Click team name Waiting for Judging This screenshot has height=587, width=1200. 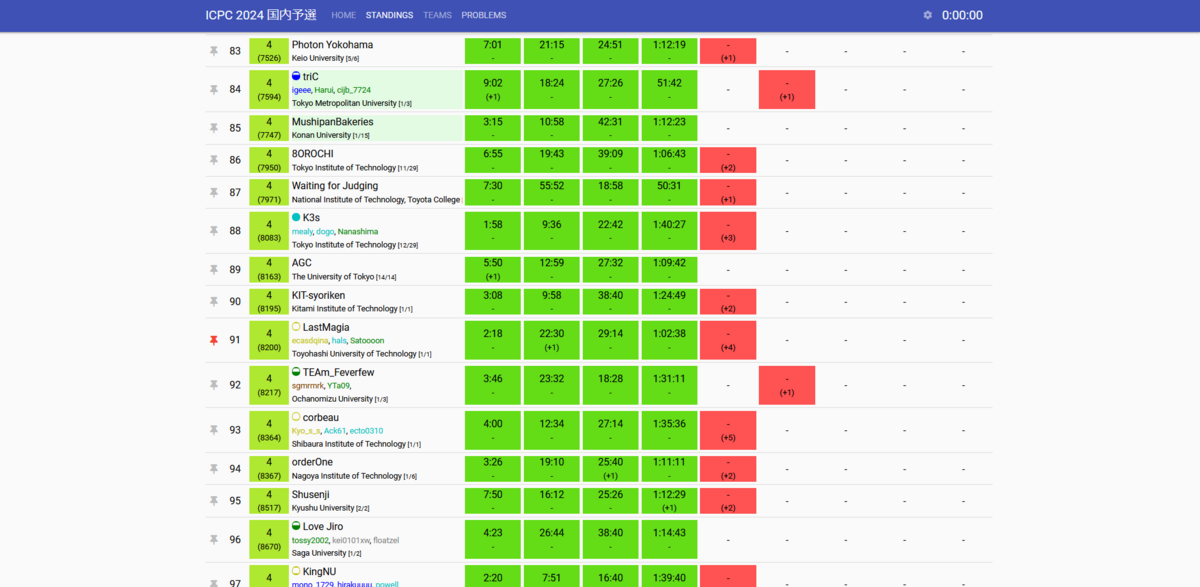[335, 185]
